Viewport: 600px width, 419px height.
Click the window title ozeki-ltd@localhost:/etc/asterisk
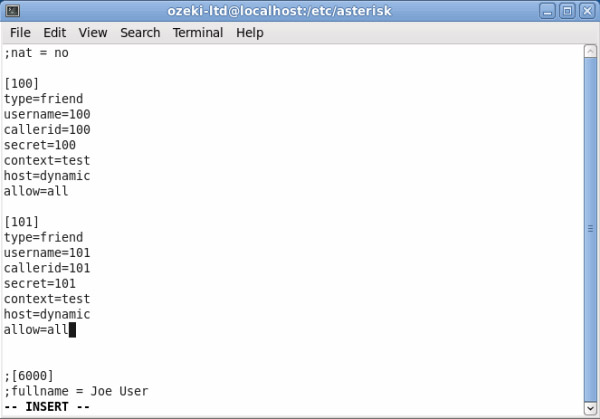pyautogui.click(x=298, y=11)
